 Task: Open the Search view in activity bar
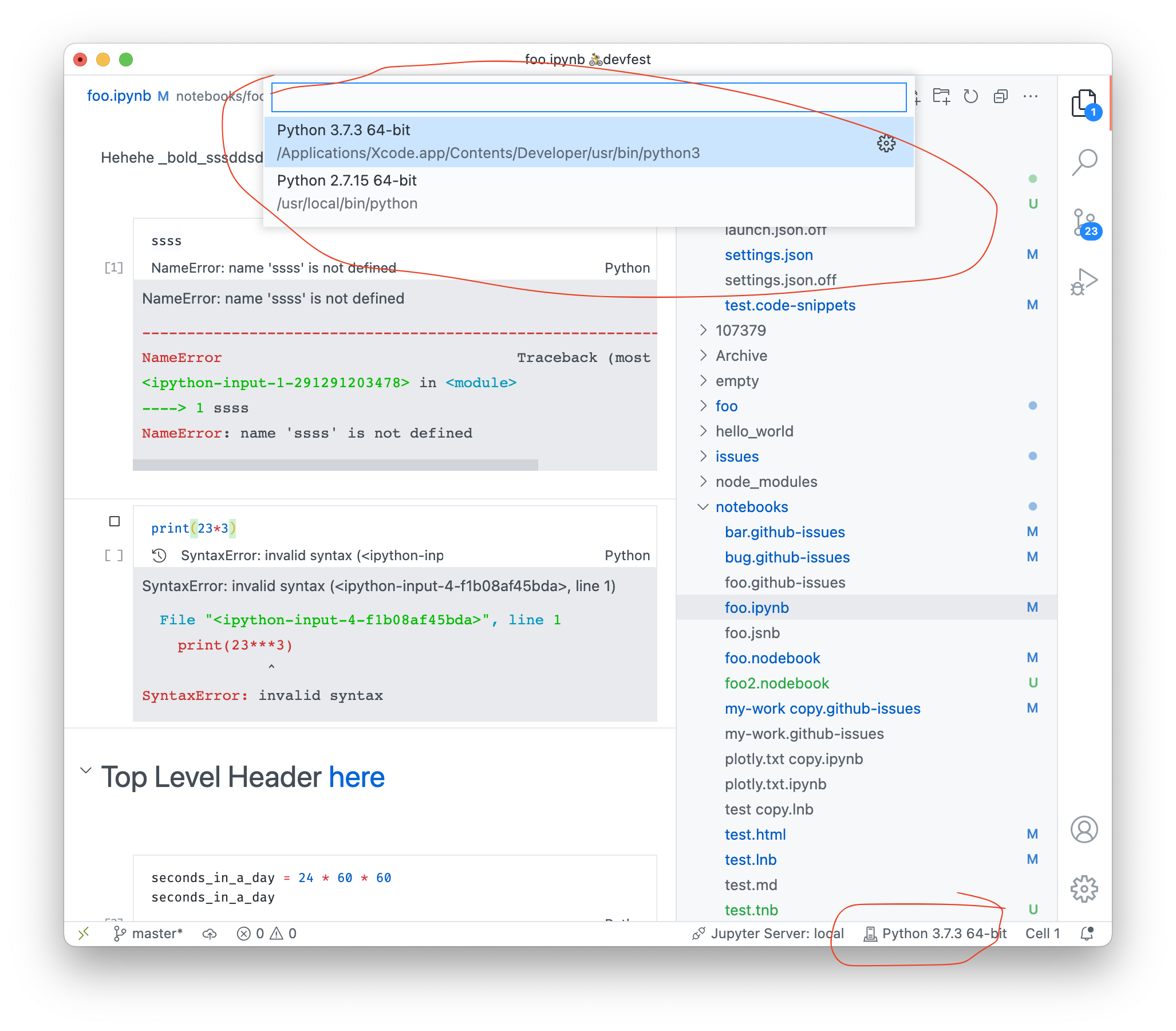(x=1086, y=163)
